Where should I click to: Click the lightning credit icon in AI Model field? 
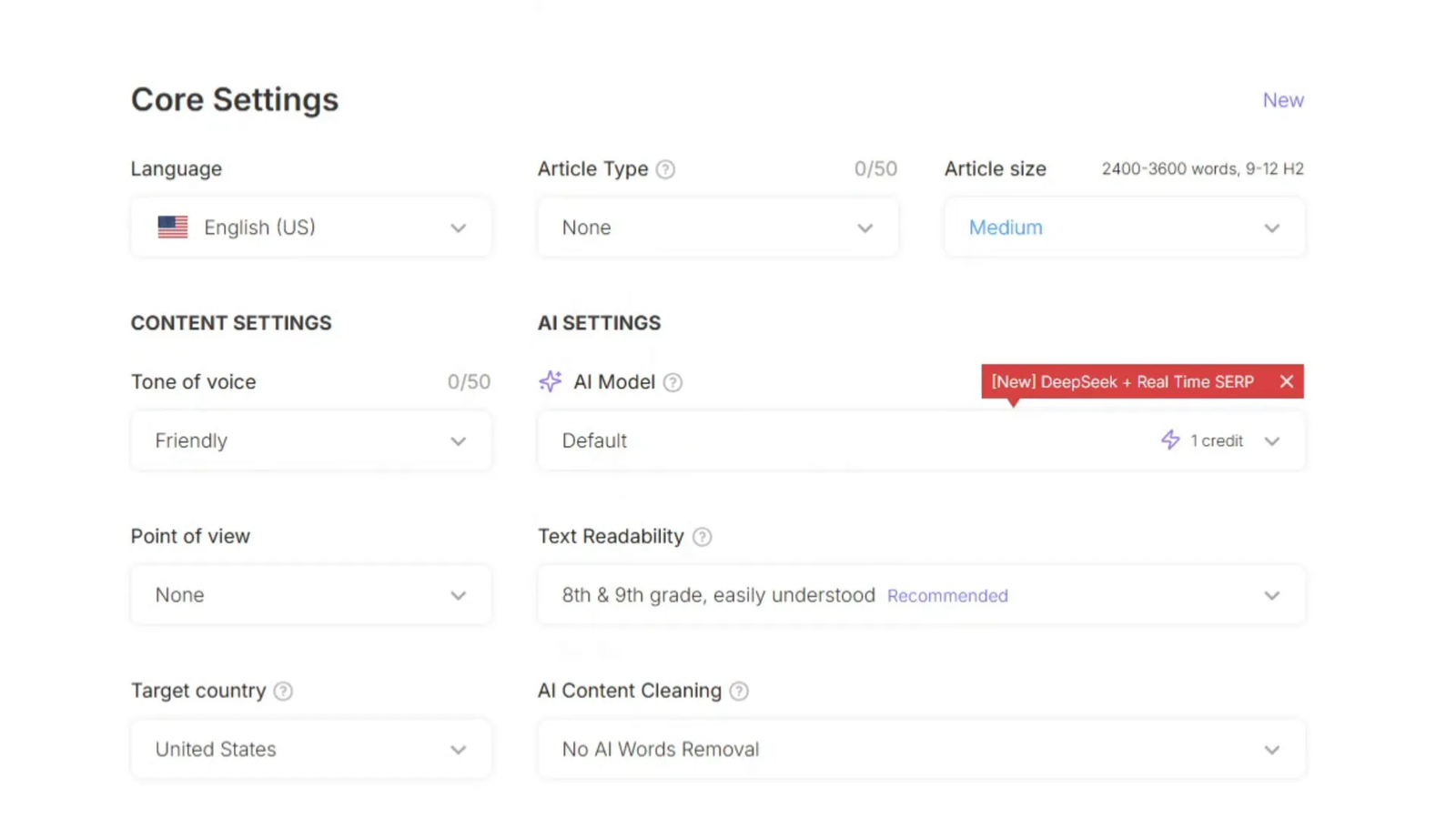tap(1170, 440)
